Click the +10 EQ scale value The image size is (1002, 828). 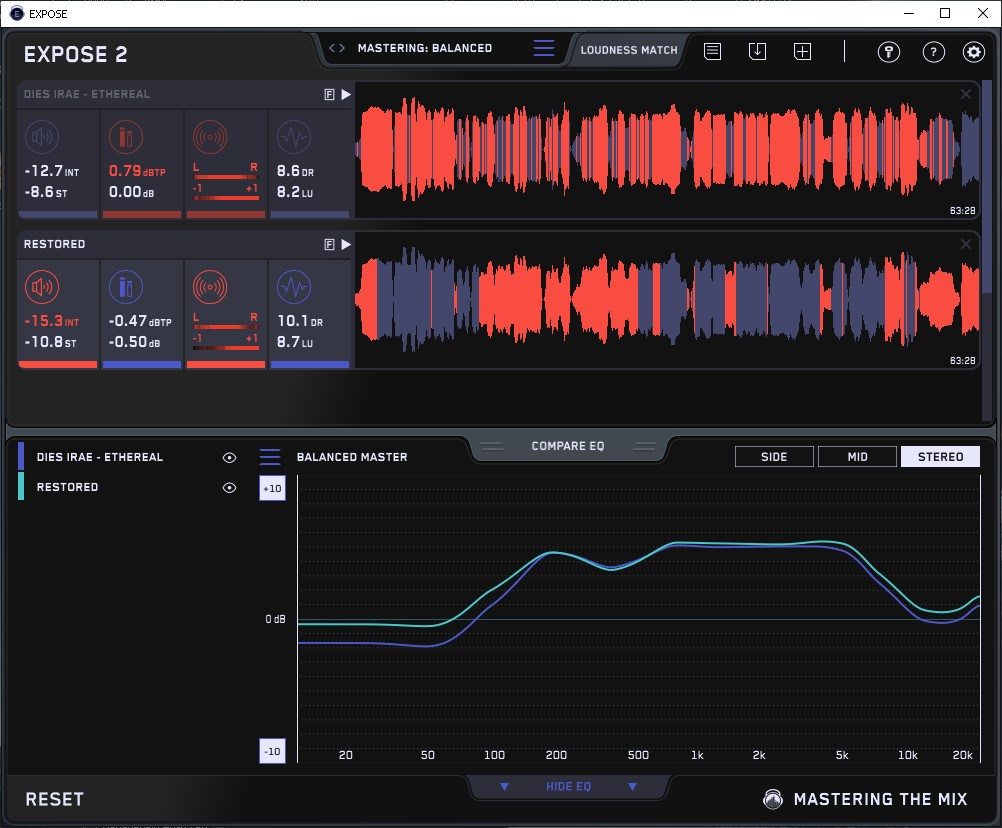coord(272,488)
